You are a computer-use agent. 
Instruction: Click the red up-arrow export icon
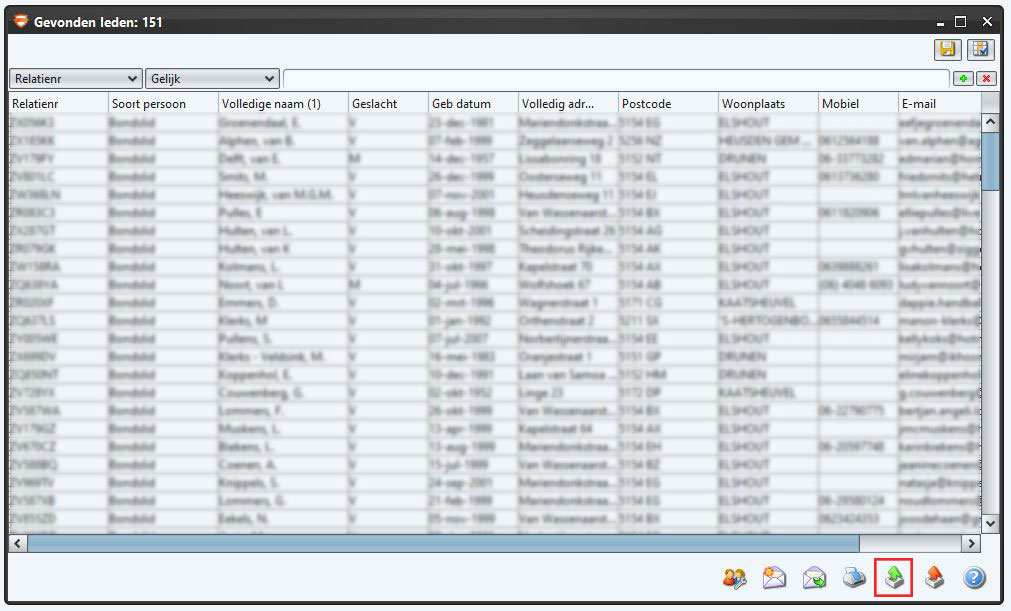click(934, 578)
